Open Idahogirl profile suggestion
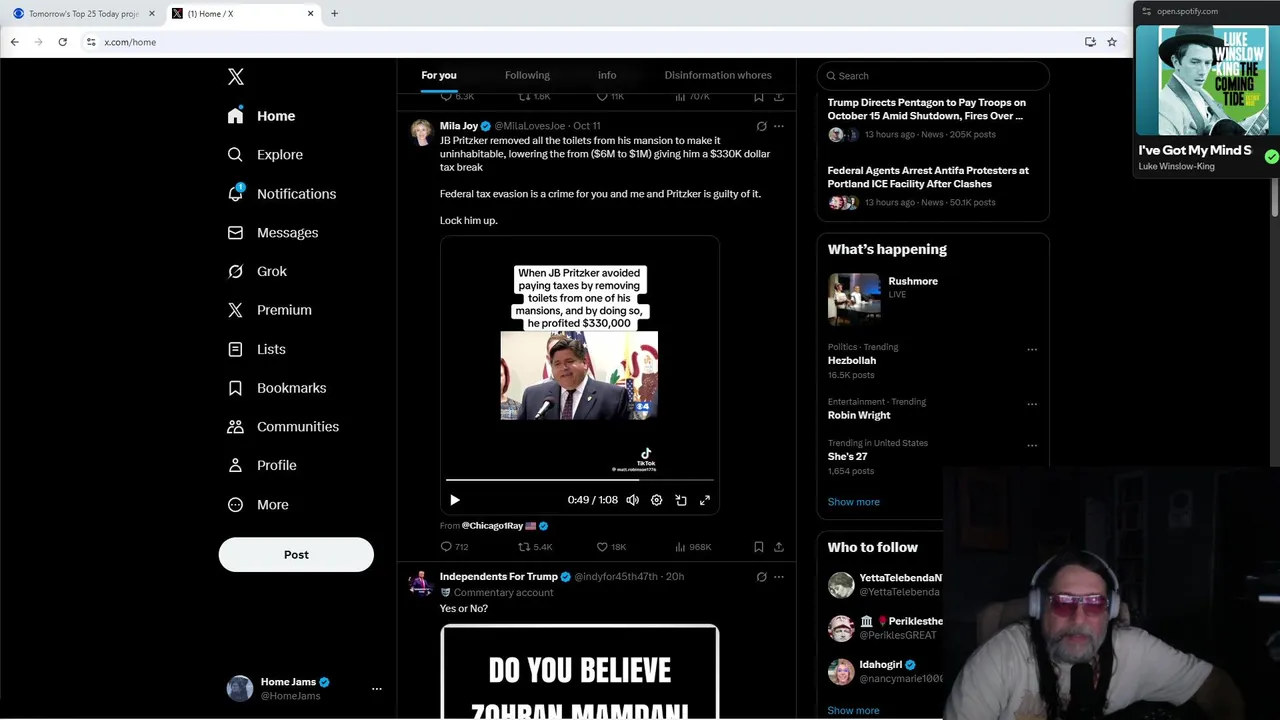This screenshot has width=1280, height=720. click(x=881, y=665)
